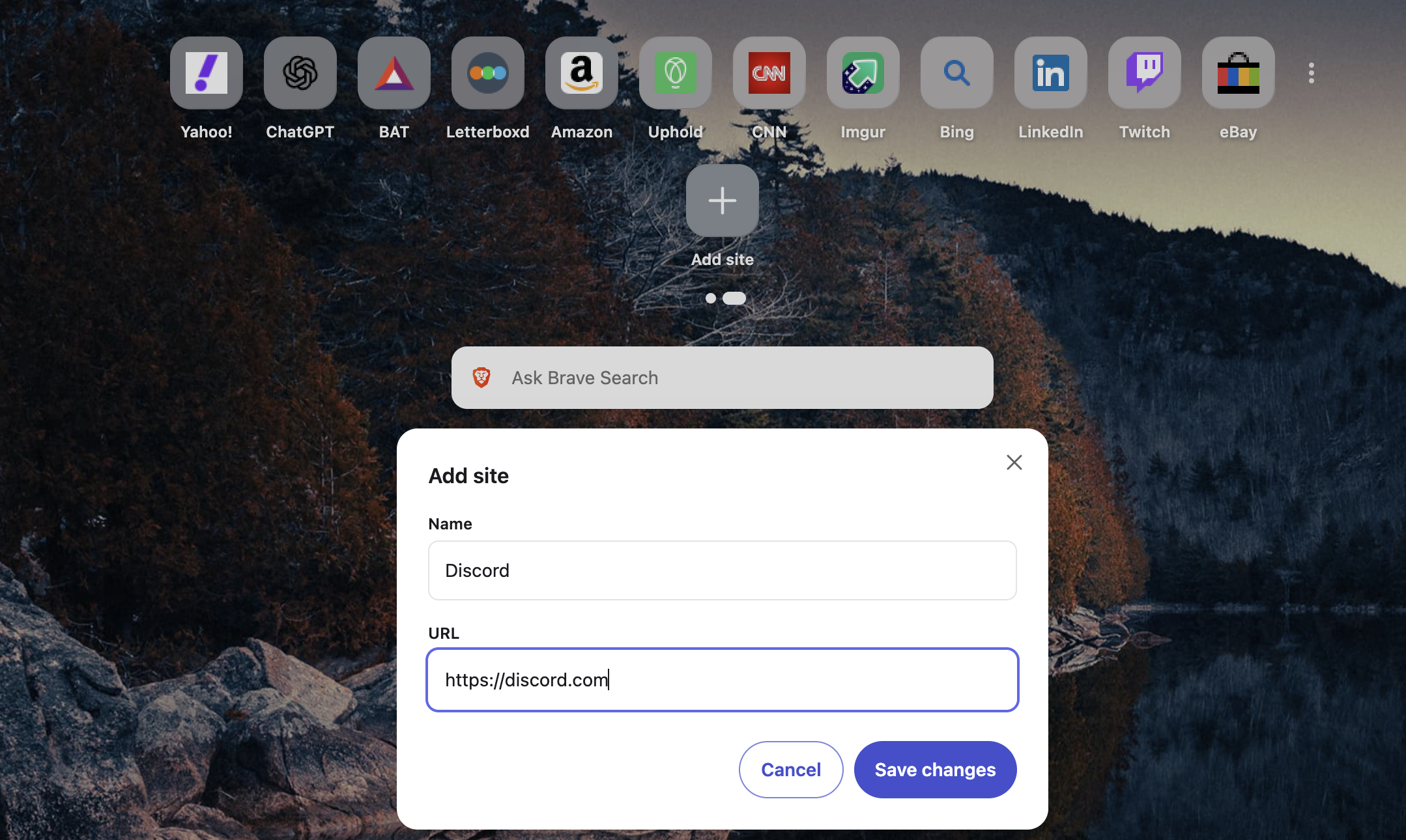Open the Twitch top site tile

click(1145, 73)
